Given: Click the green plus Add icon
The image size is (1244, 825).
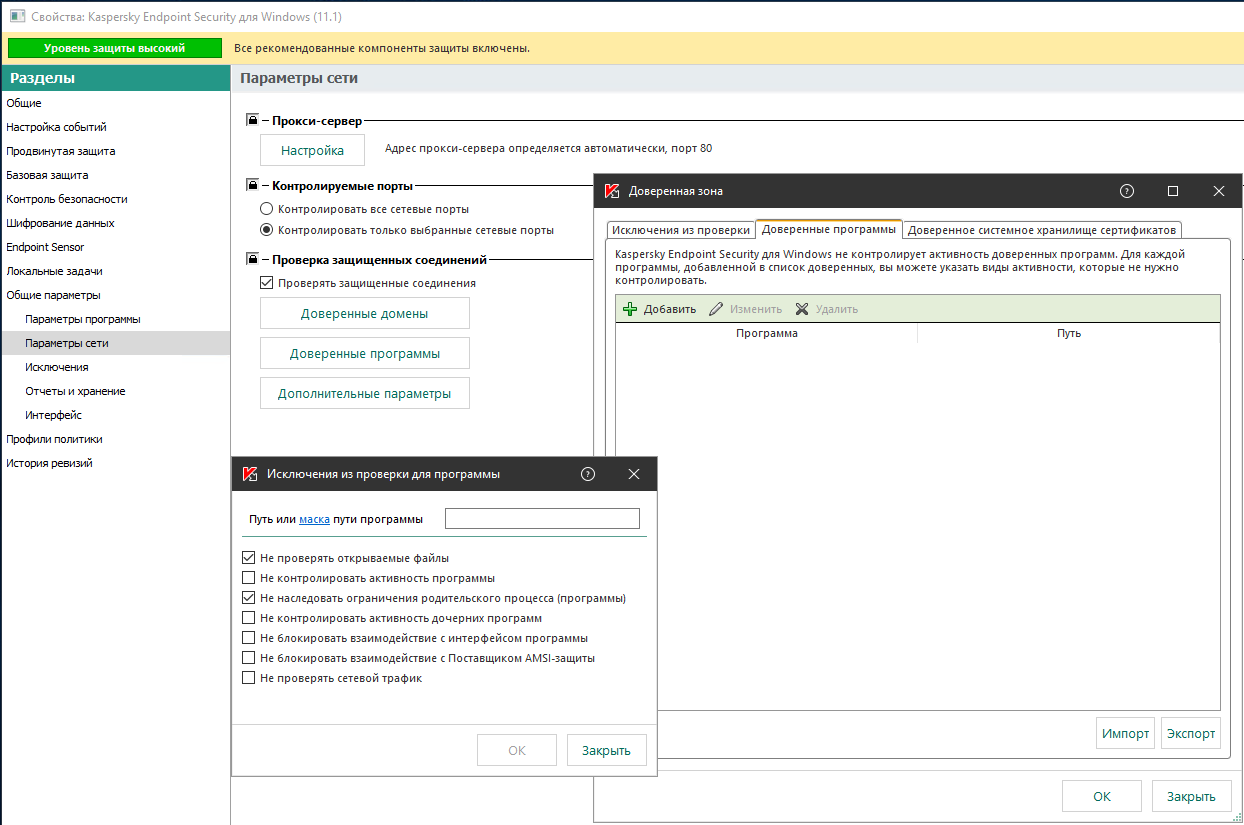Looking at the screenshot, I should click(x=630, y=309).
